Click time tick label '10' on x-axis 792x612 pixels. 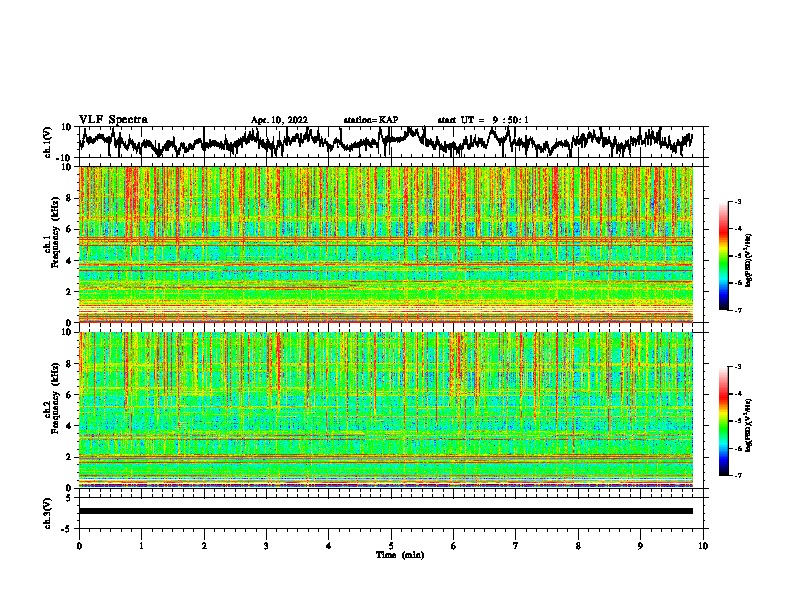click(703, 546)
